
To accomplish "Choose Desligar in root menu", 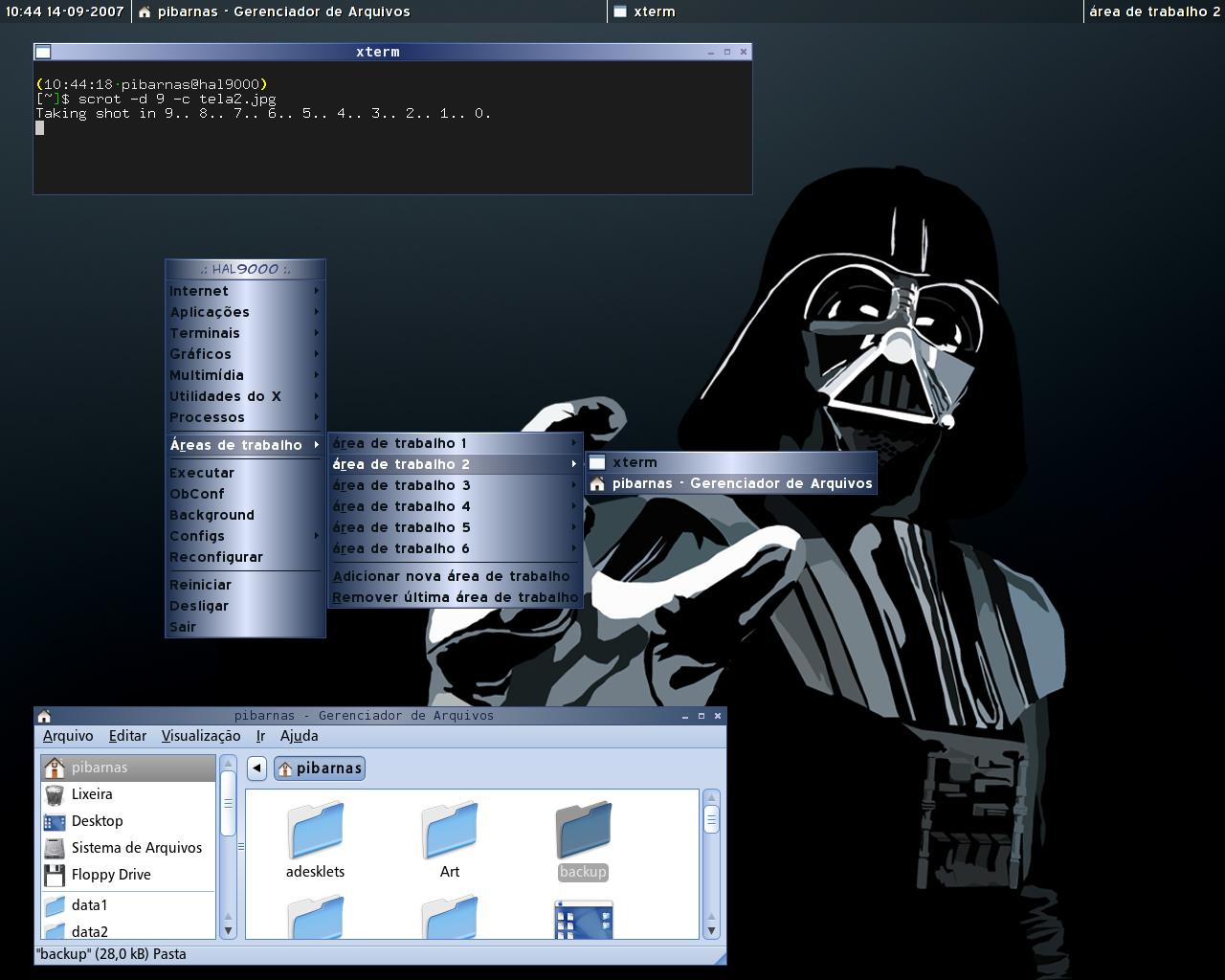I will point(245,606).
